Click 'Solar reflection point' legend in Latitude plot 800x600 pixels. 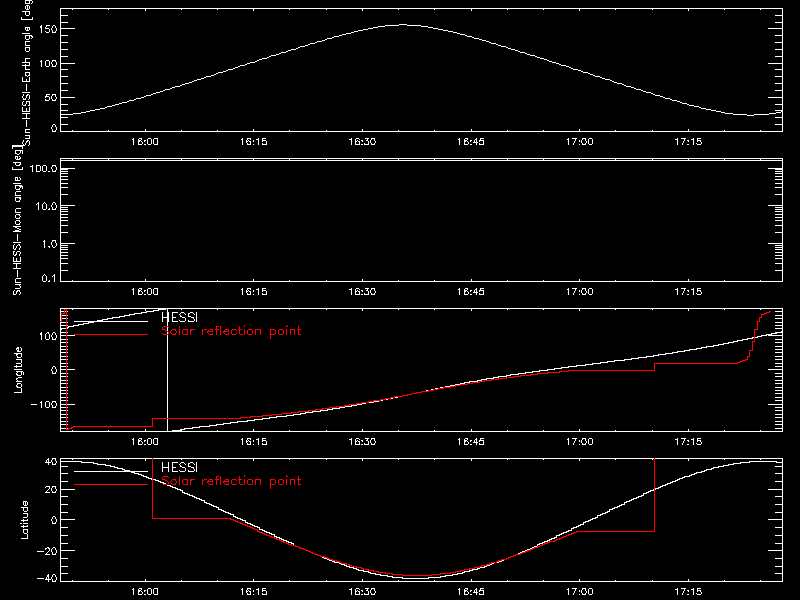point(231,481)
